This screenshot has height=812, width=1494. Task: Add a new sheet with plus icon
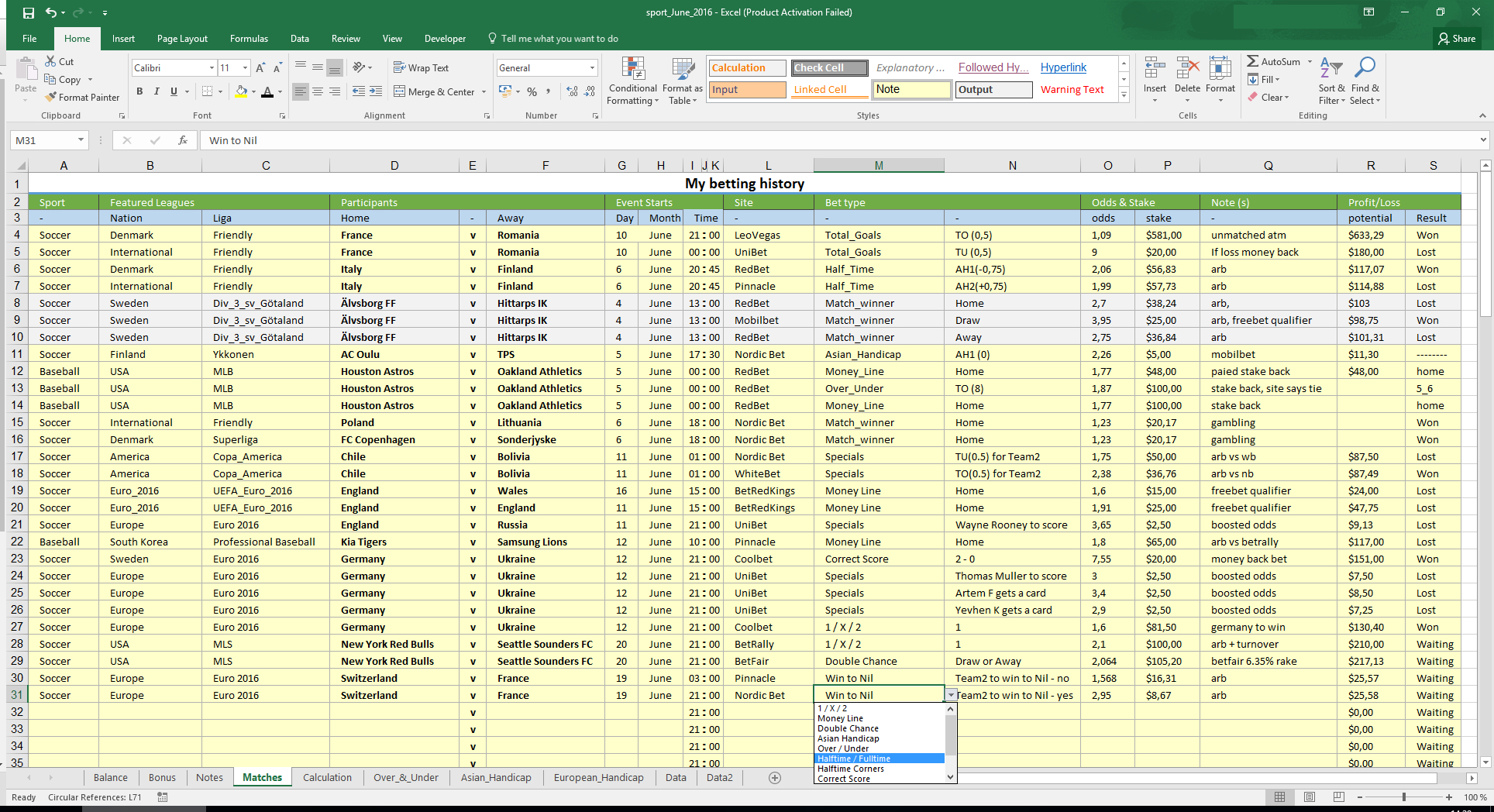pos(774,778)
